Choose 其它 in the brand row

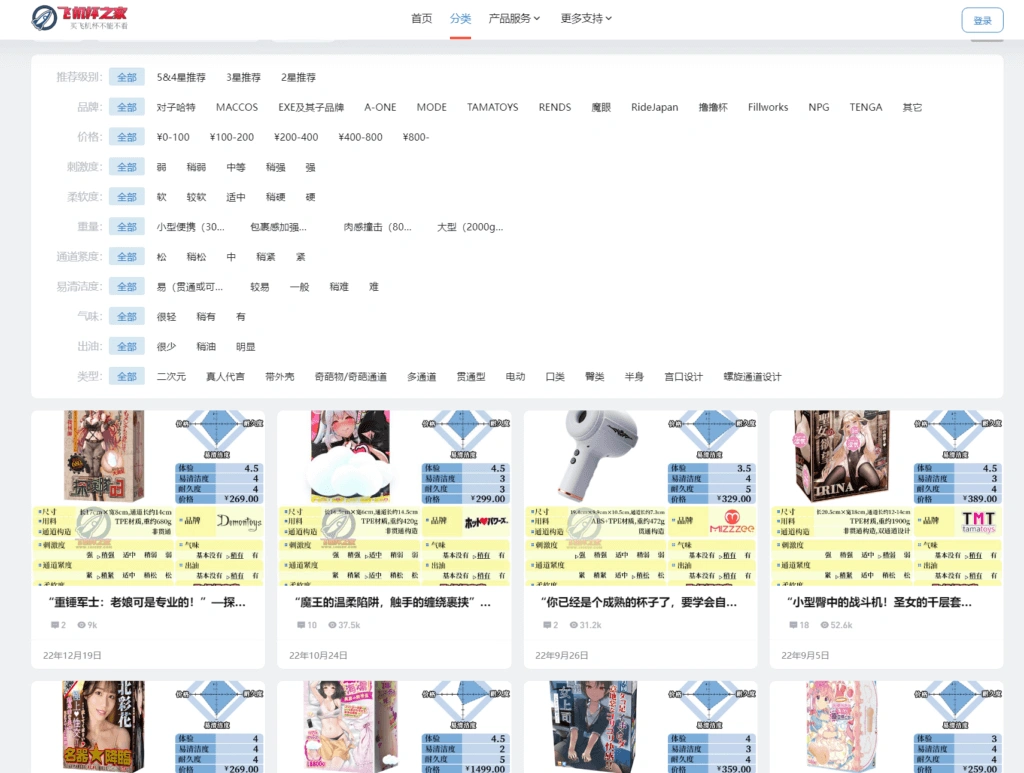(x=912, y=107)
